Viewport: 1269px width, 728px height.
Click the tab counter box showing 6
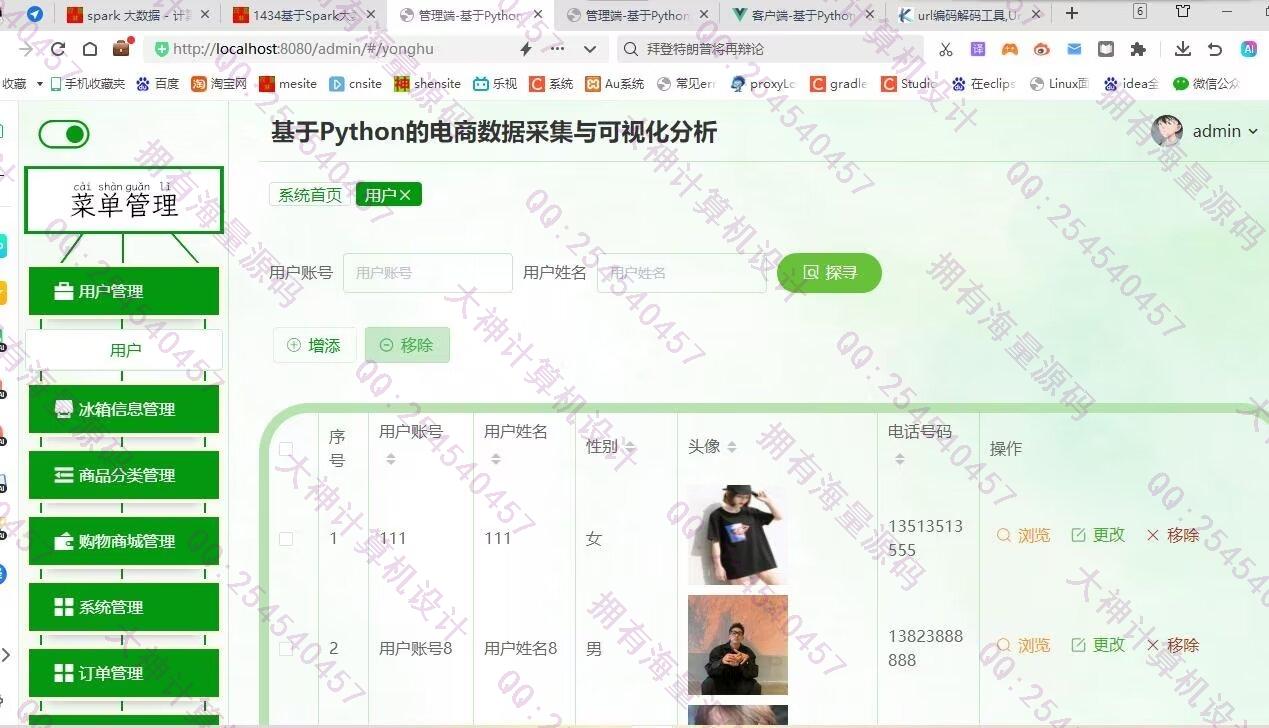[1140, 11]
